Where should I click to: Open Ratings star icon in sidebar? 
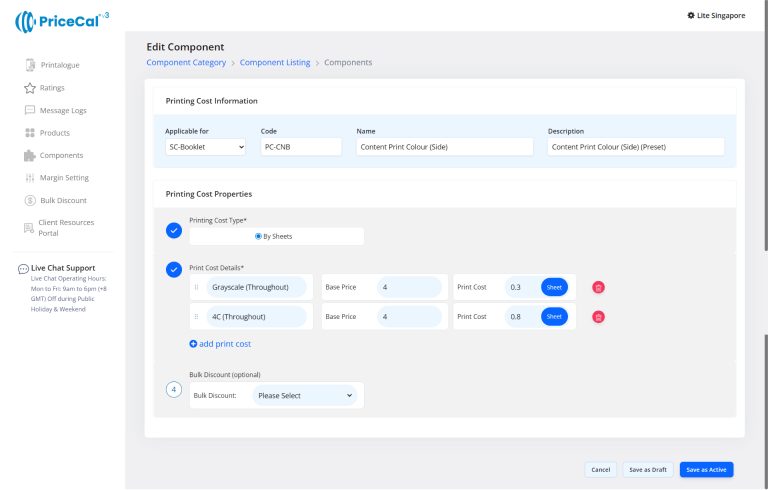tap(30, 88)
